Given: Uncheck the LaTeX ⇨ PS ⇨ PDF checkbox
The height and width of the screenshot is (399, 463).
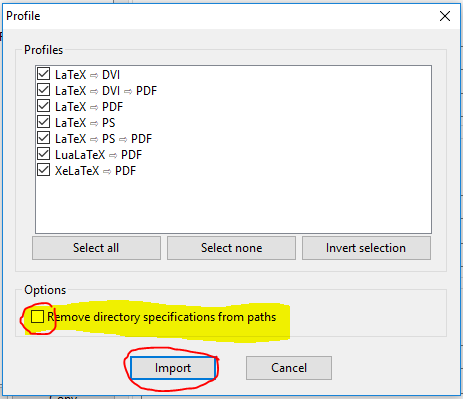Looking at the screenshot, I should click(44, 138).
